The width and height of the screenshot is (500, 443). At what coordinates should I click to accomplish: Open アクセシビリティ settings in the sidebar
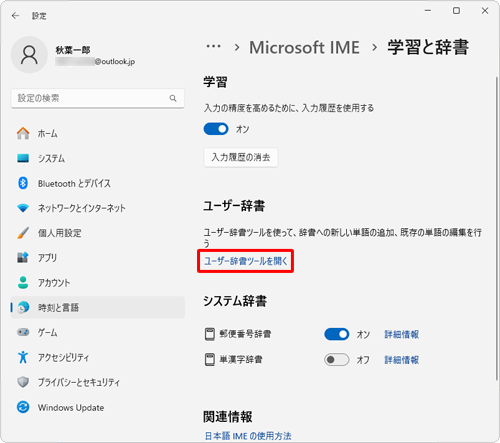pyautogui.click(x=97, y=357)
